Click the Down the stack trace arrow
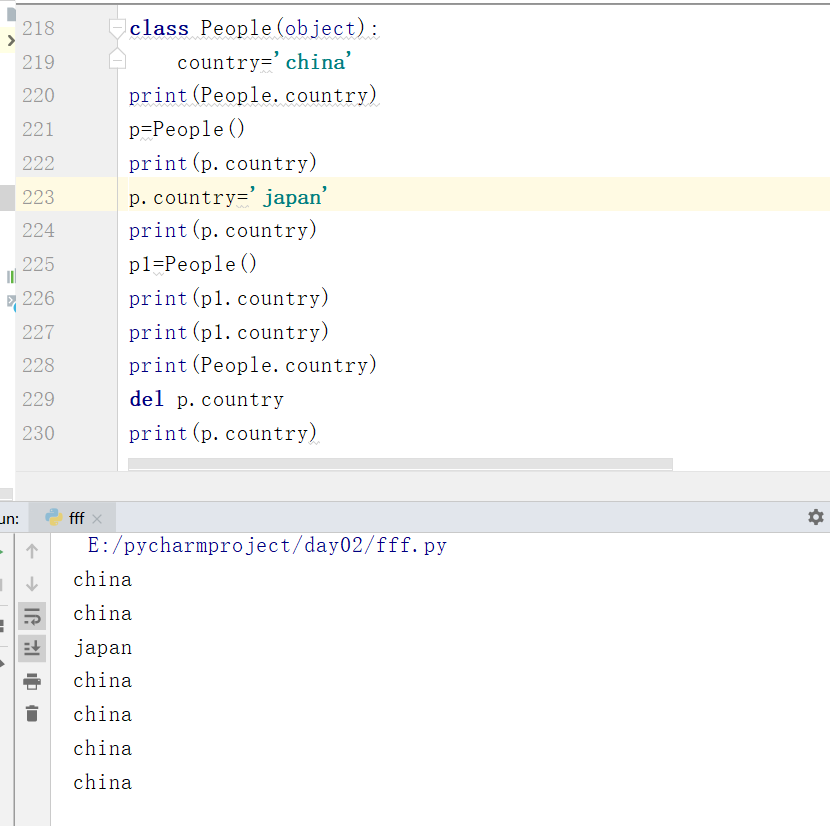Viewport: 830px width, 826px height. tap(32, 583)
